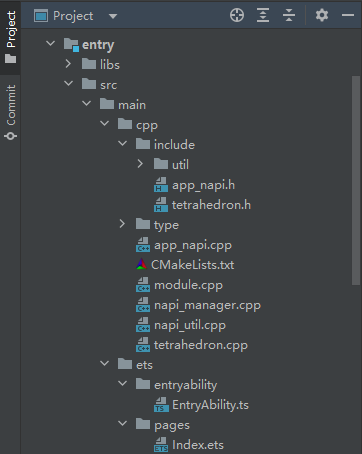Click the util folder icon
Image resolution: width=362 pixels, height=454 pixels.
click(x=161, y=164)
